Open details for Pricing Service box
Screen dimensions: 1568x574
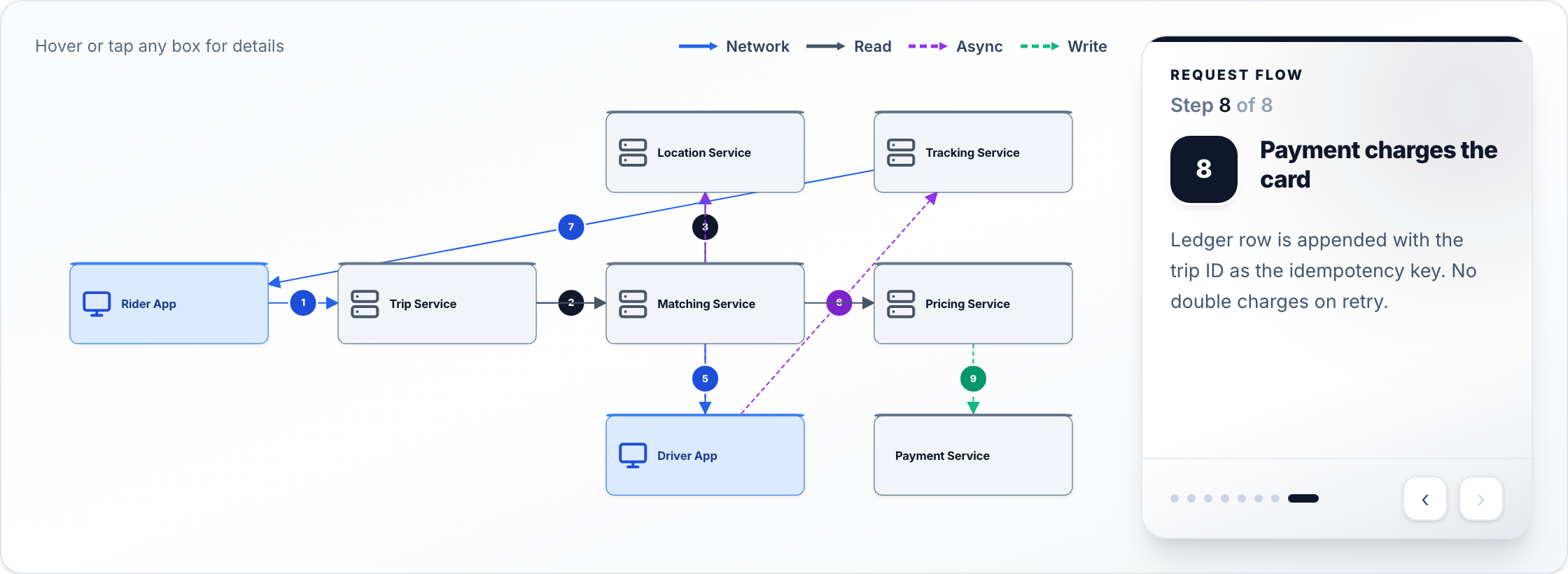click(973, 304)
